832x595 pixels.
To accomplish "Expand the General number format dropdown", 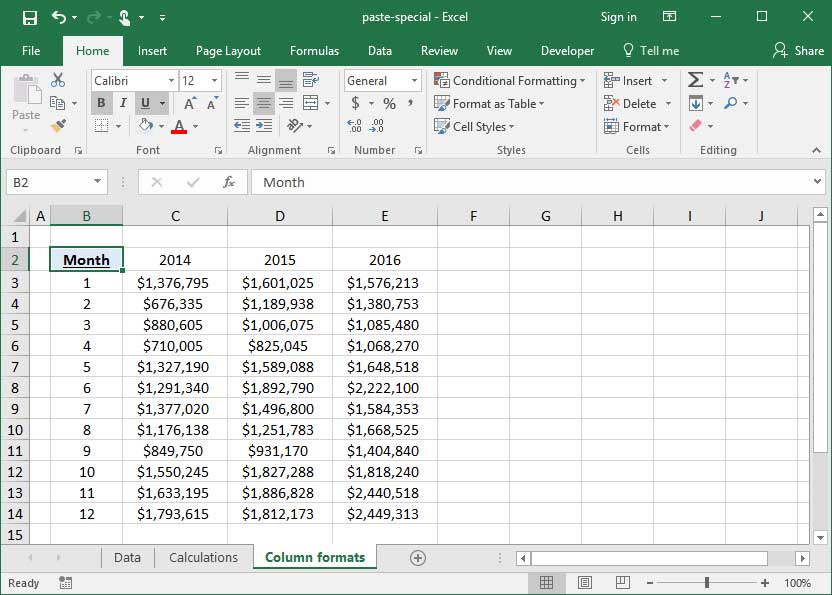I will point(414,81).
